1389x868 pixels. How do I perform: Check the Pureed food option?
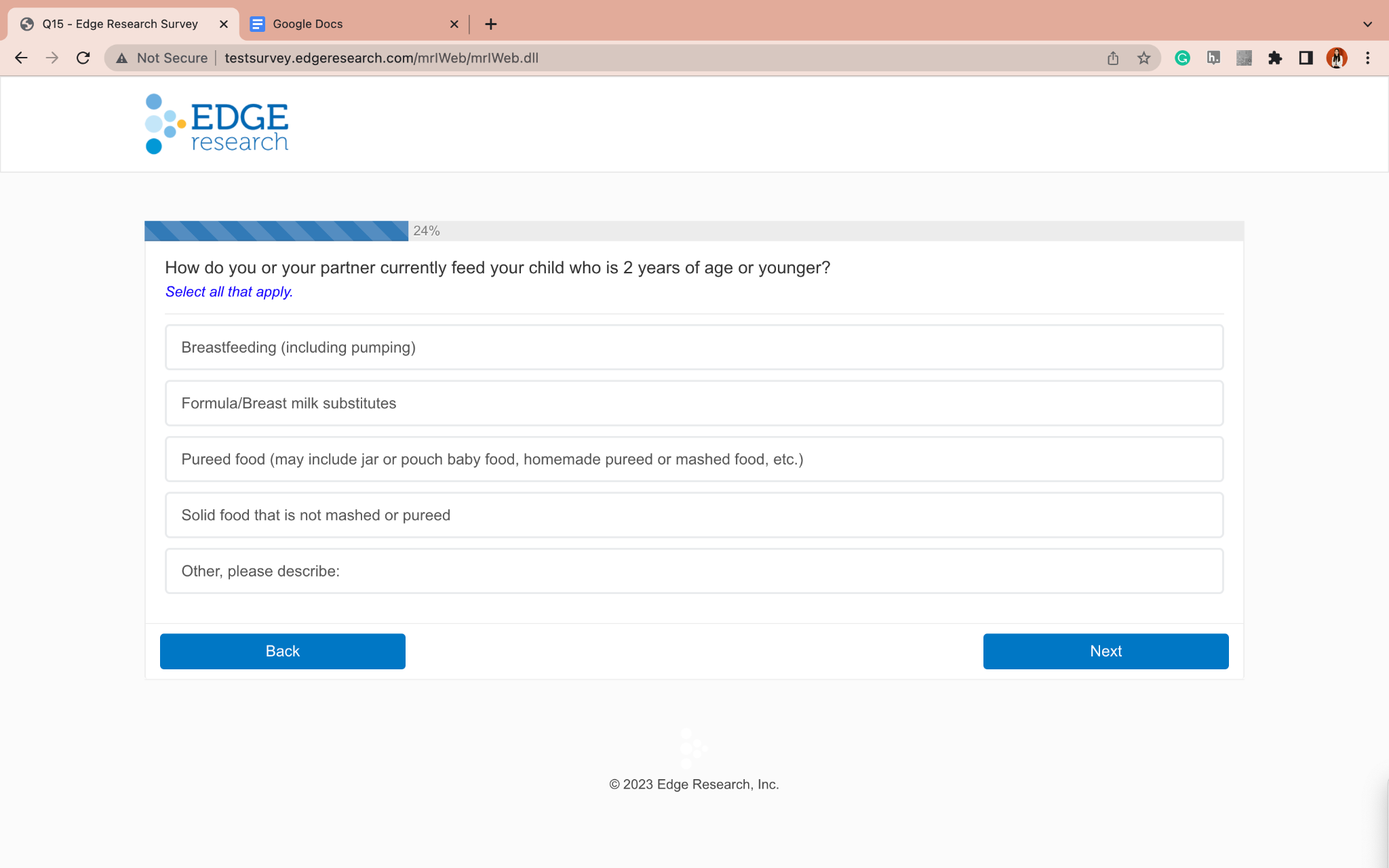(x=694, y=459)
